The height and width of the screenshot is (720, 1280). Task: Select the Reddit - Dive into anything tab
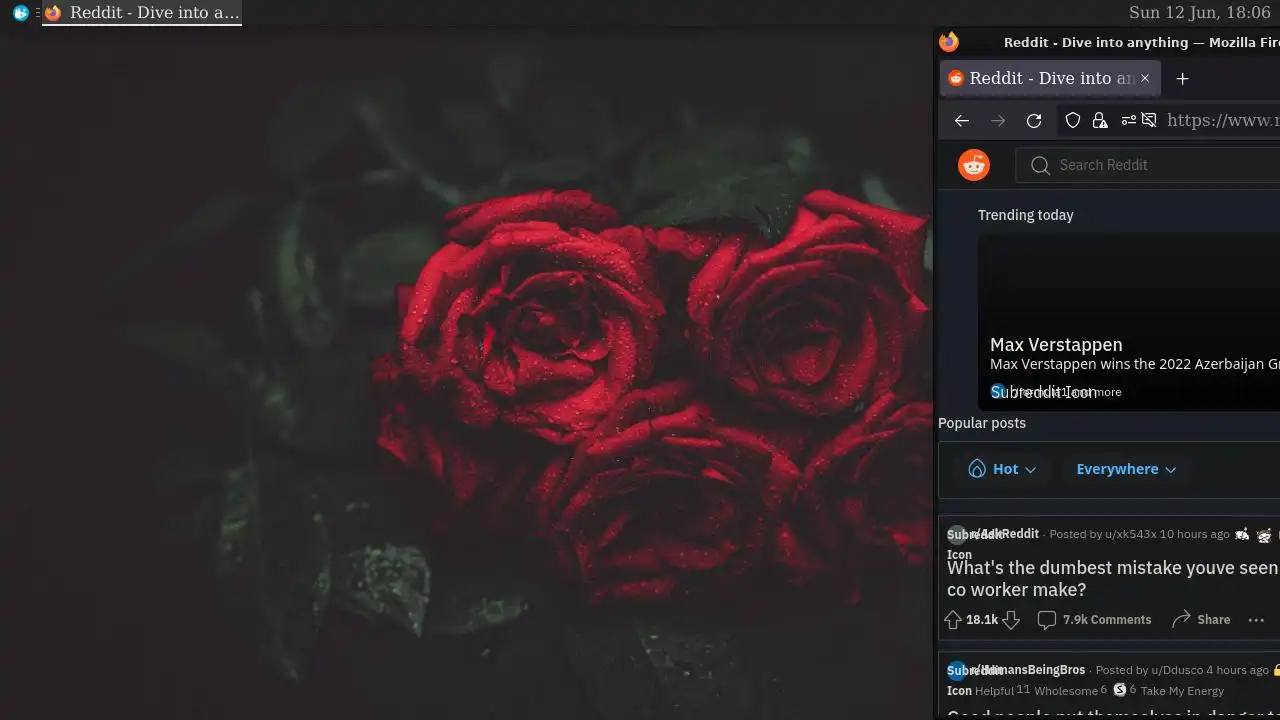pyautogui.click(x=1050, y=78)
